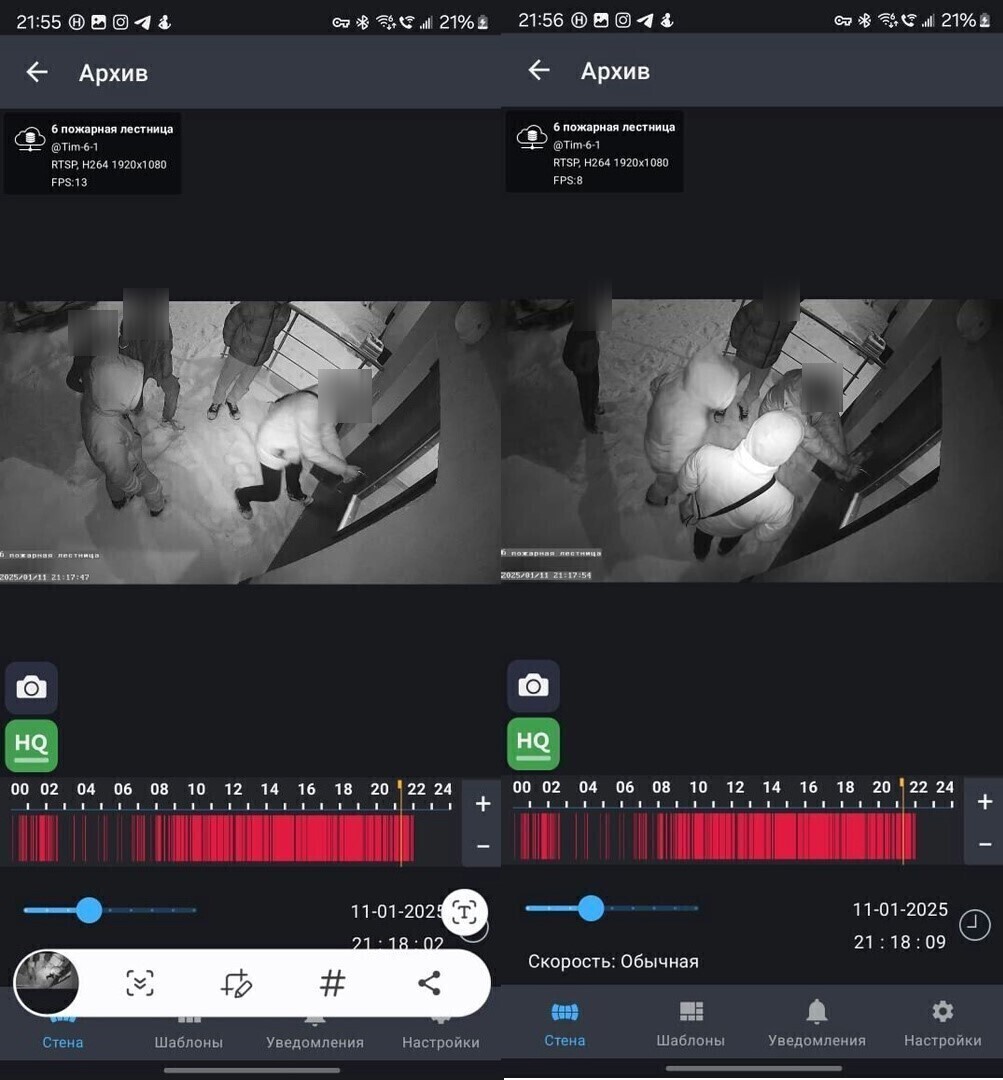Click the back arrow in 21:55 screen
This screenshot has height=1080, width=1003.
coord(37,72)
